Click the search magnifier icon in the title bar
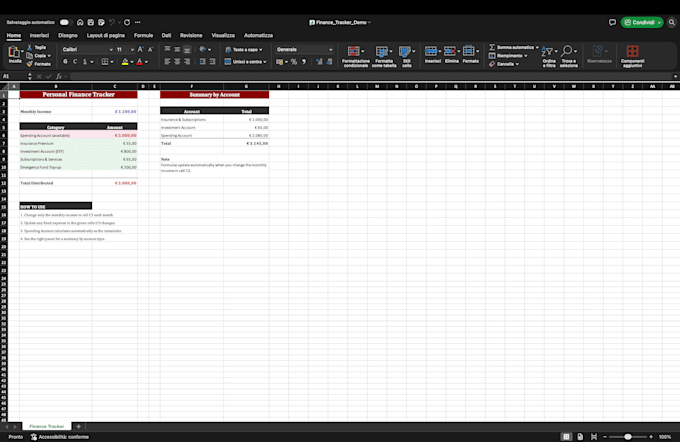This screenshot has width=680, height=442. [x=672, y=22]
